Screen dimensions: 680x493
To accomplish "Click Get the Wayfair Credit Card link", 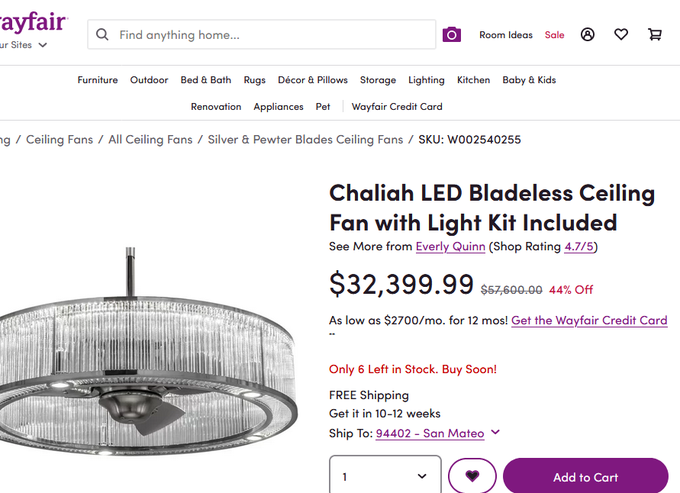I will (589, 321).
